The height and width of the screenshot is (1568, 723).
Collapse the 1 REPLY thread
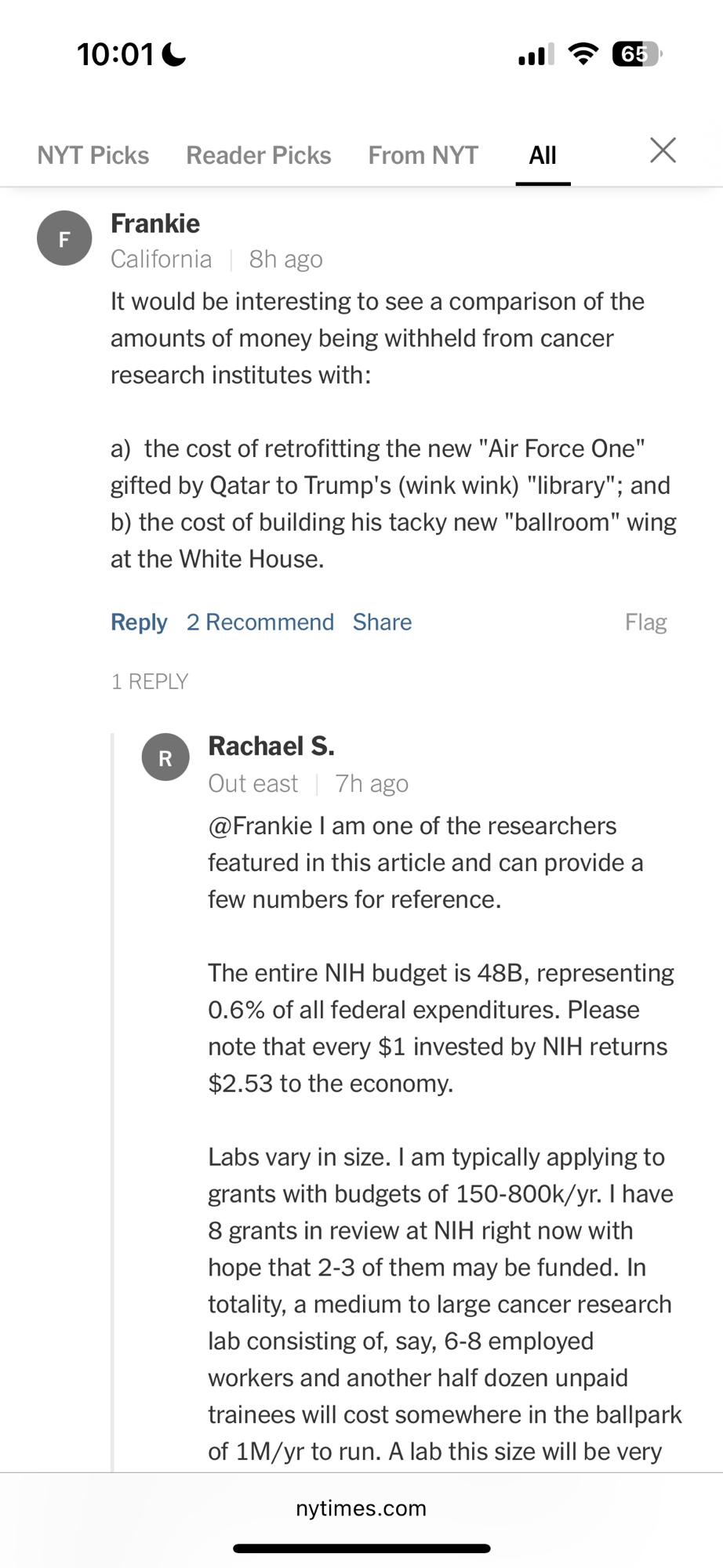point(150,681)
